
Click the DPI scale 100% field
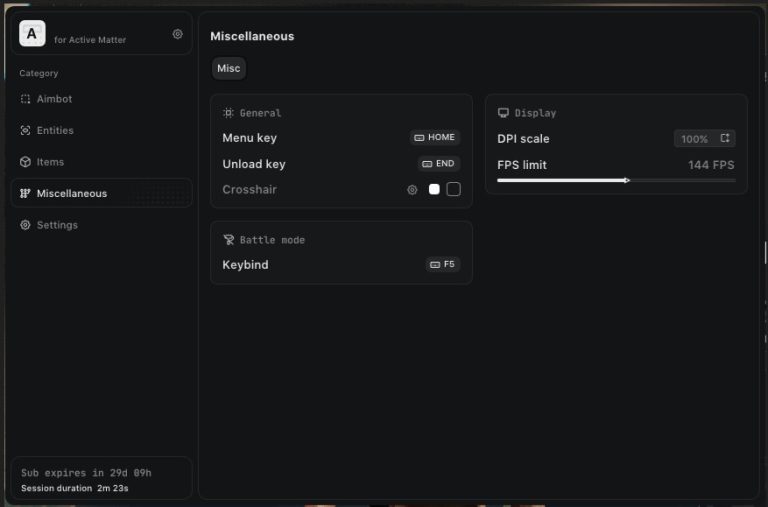tap(694, 139)
